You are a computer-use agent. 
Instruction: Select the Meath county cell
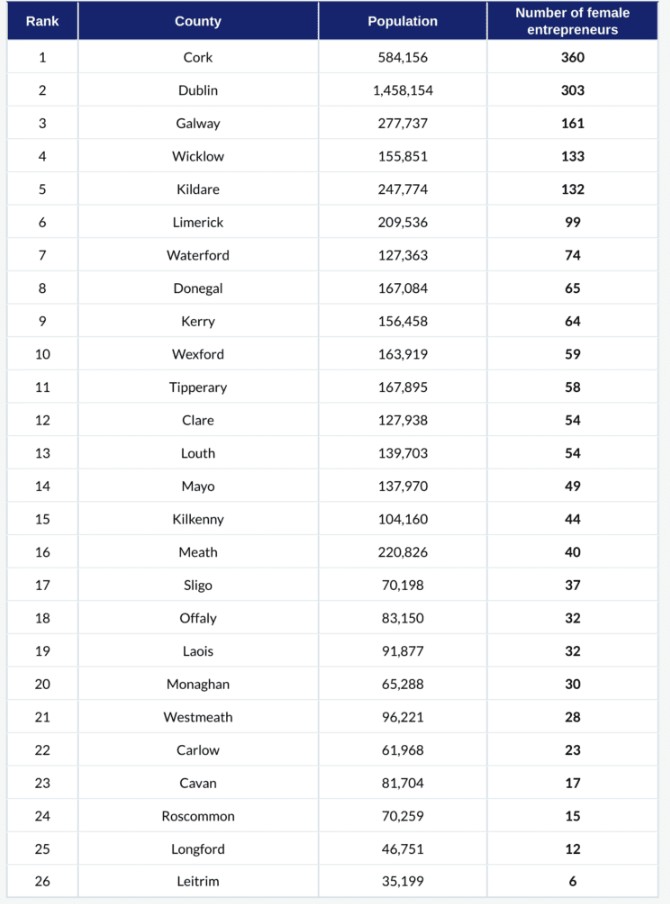coord(198,552)
